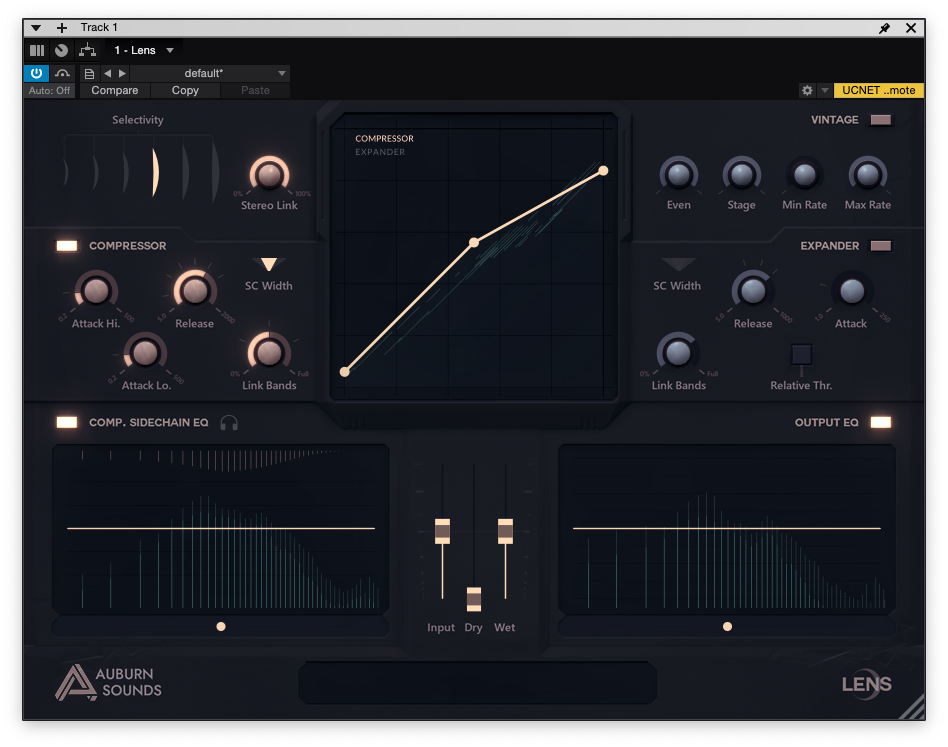Click the Attack Lo. knob
Screen dimensions: 948x747
(x=145, y=353)
